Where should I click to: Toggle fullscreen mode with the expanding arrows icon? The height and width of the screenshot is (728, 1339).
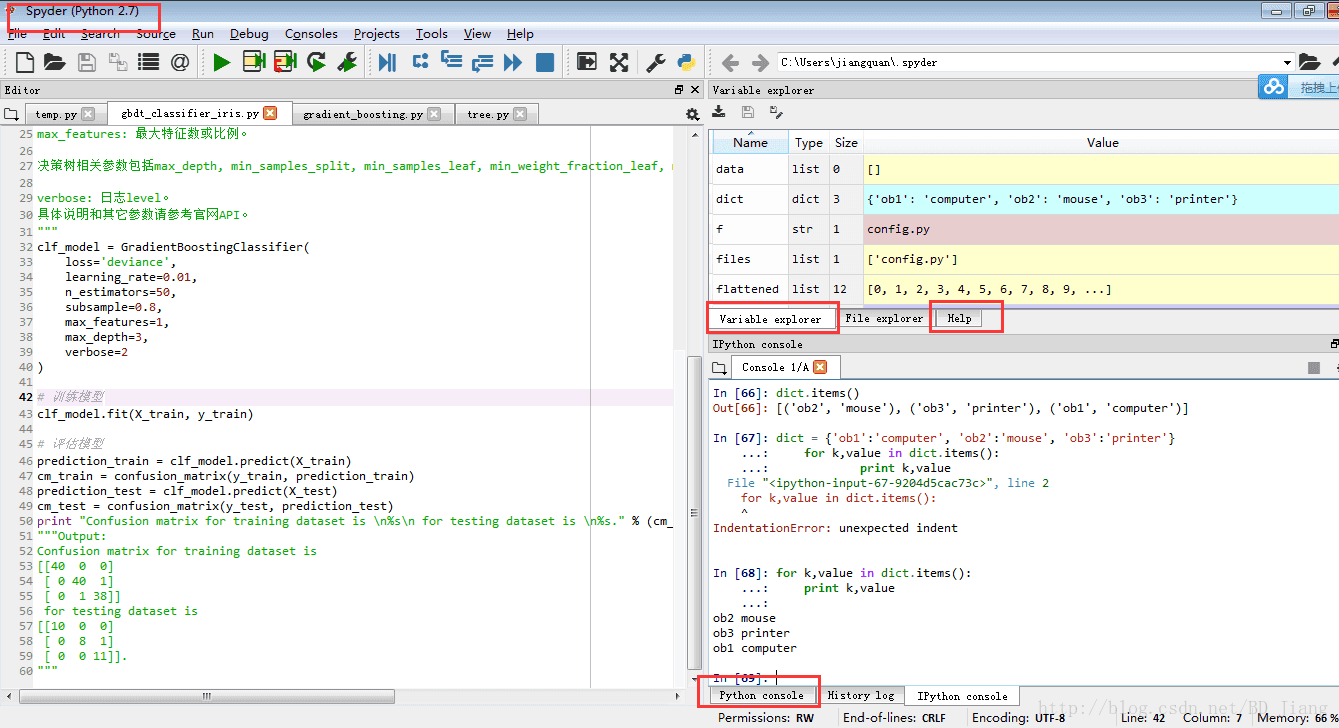click(x=619, y=63)
